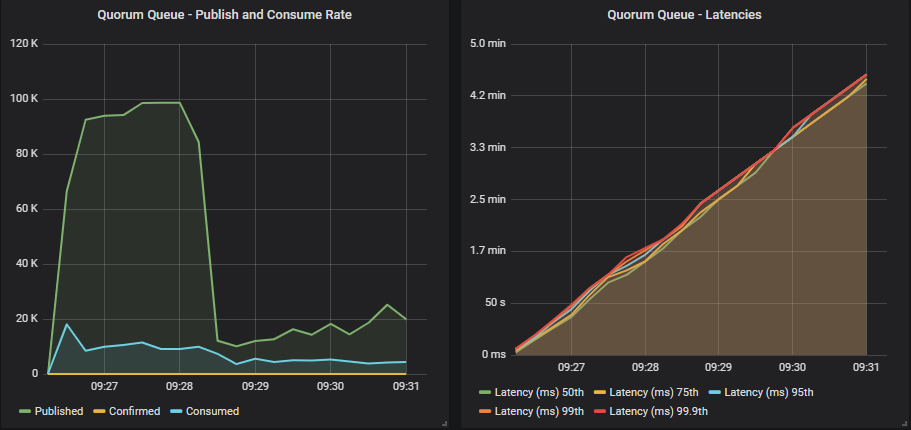Toggle the Published series legend label
This screenshot has height=430, width=911.
(x=59, y=411)
